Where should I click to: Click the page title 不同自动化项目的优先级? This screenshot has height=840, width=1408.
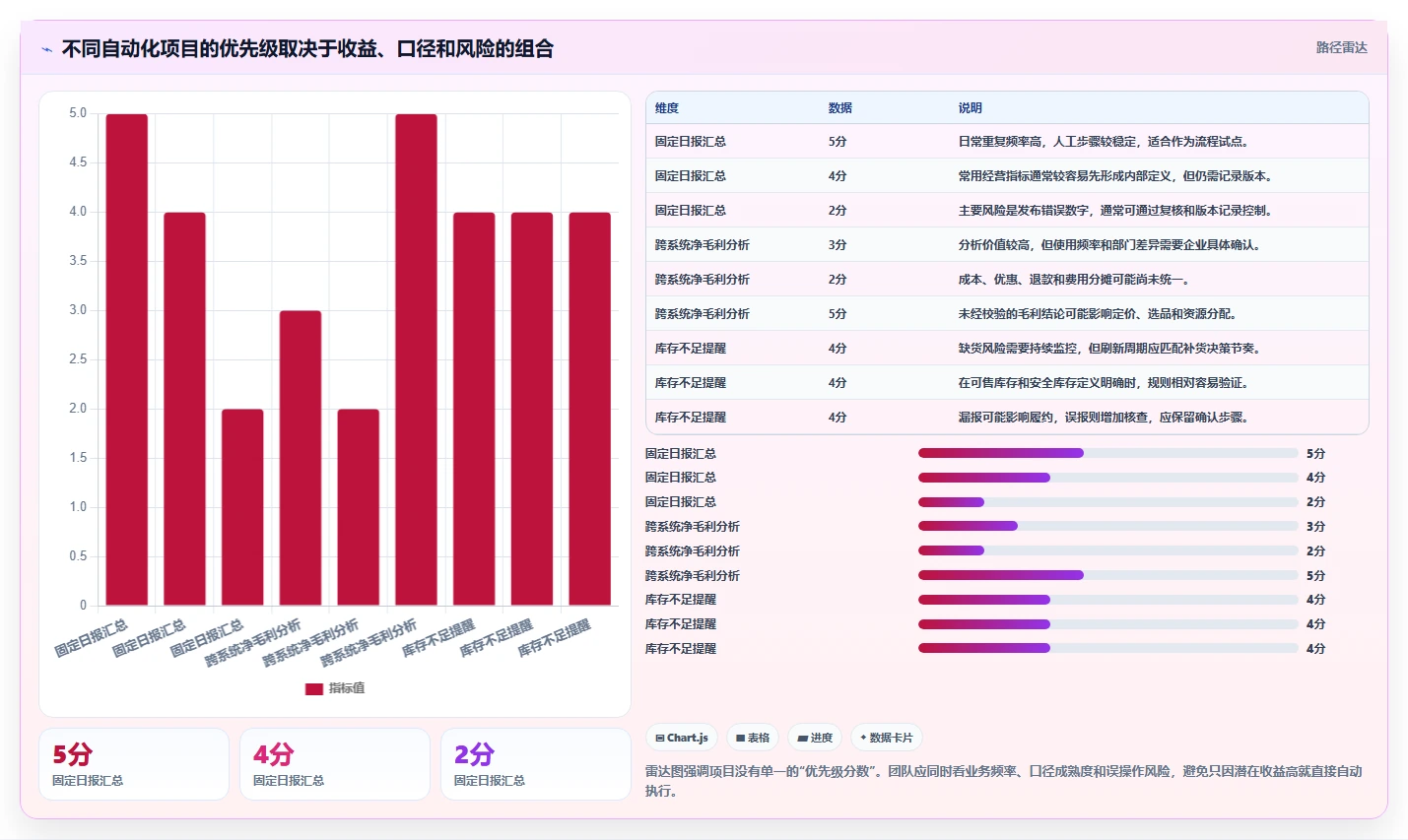[x=307, y=48]
